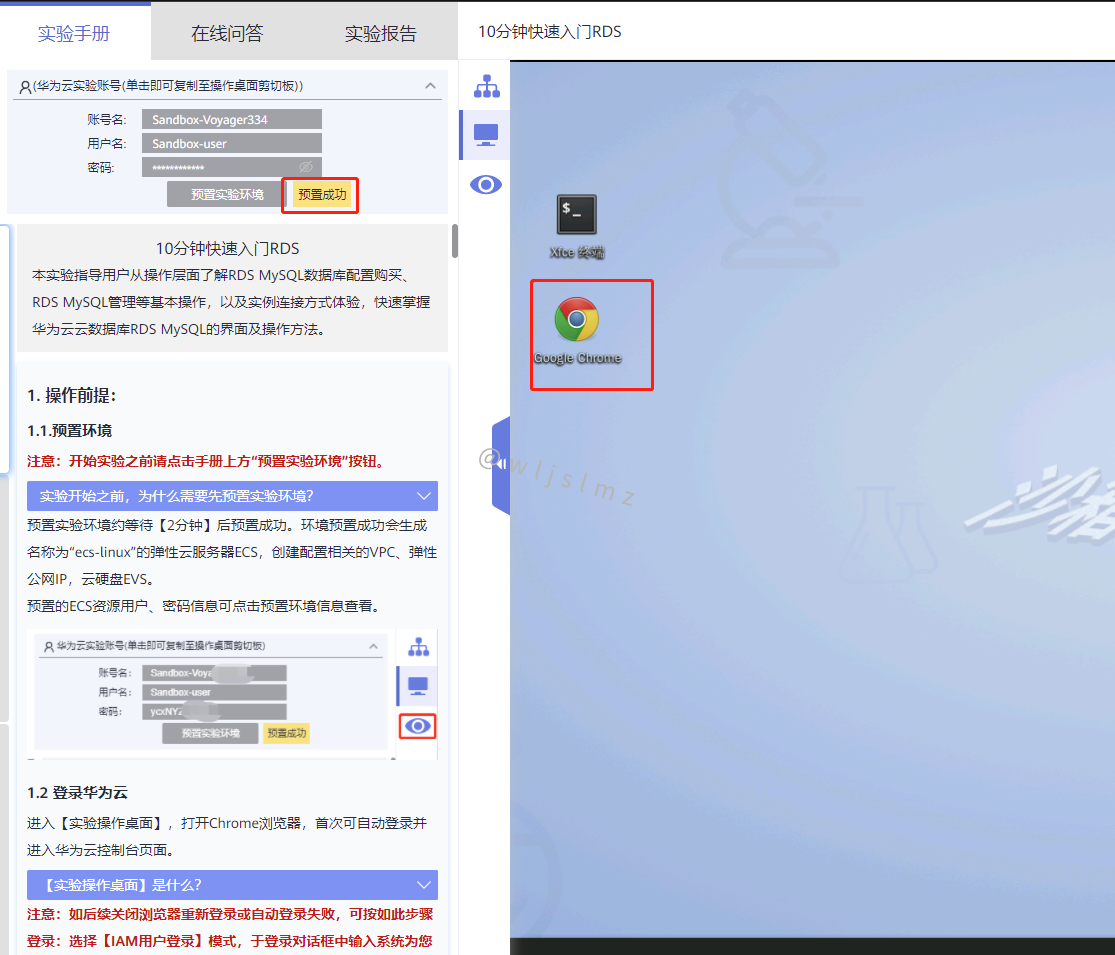Click the 预置实验环境 button
The height and width of the screenshot is (955, 1115).
(227, 194)
